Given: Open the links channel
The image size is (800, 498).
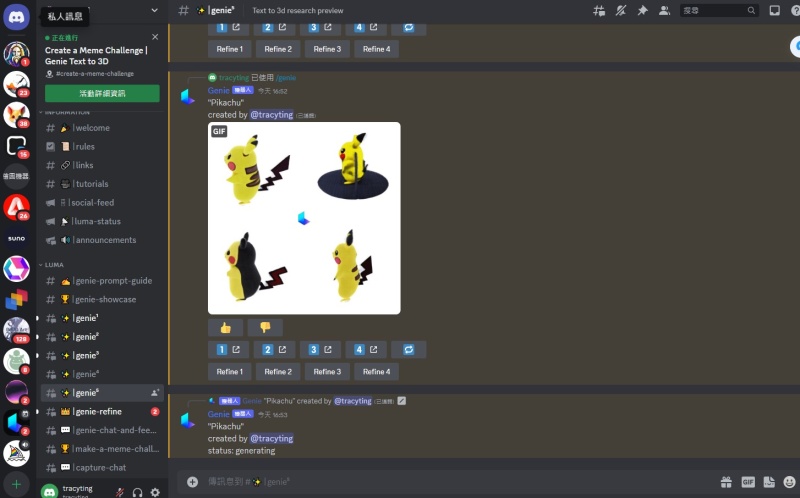Looking at the screenshot, I should pos(102,165).
